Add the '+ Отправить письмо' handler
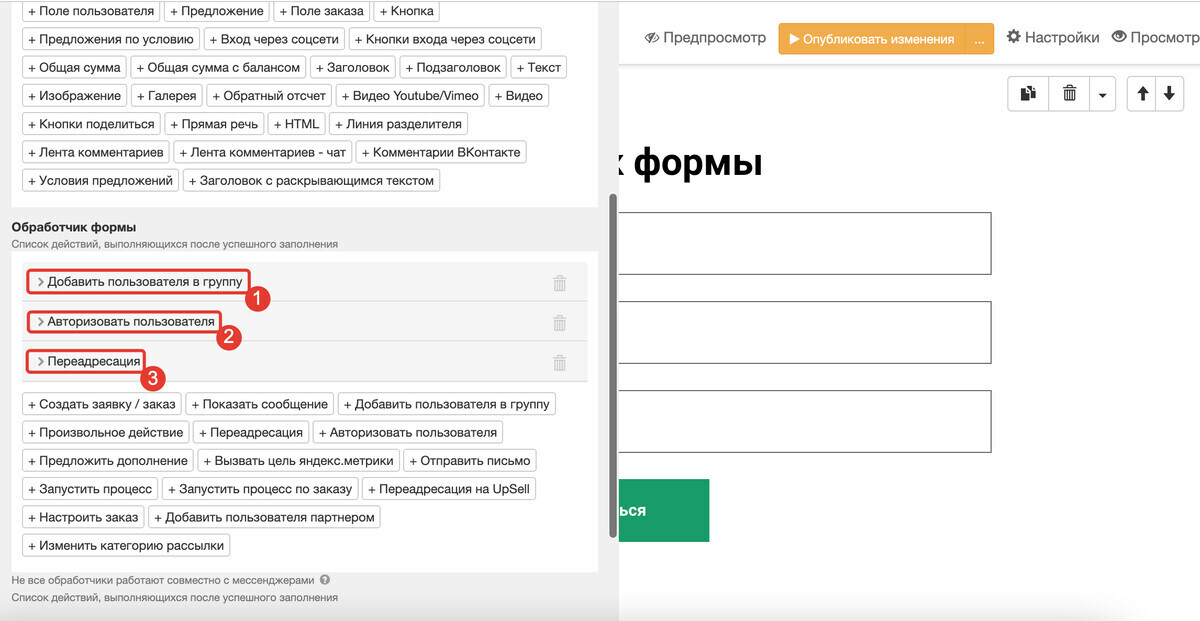Screen dimensions: 1200x621 (x=471, y=460)
